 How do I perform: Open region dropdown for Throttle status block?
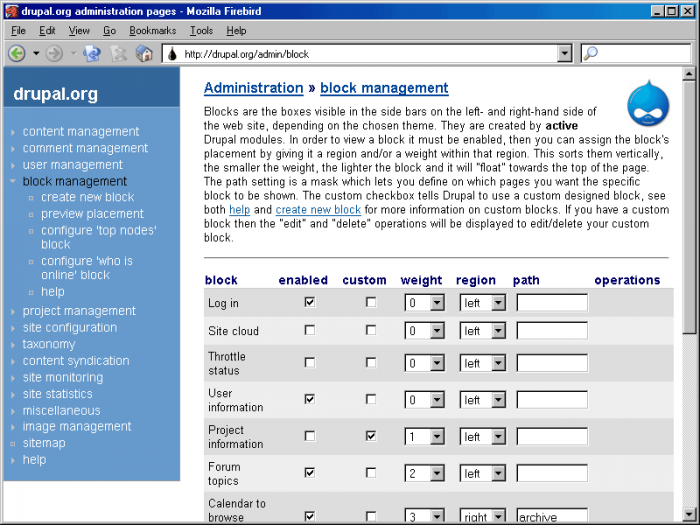click(x=483, y=363)
